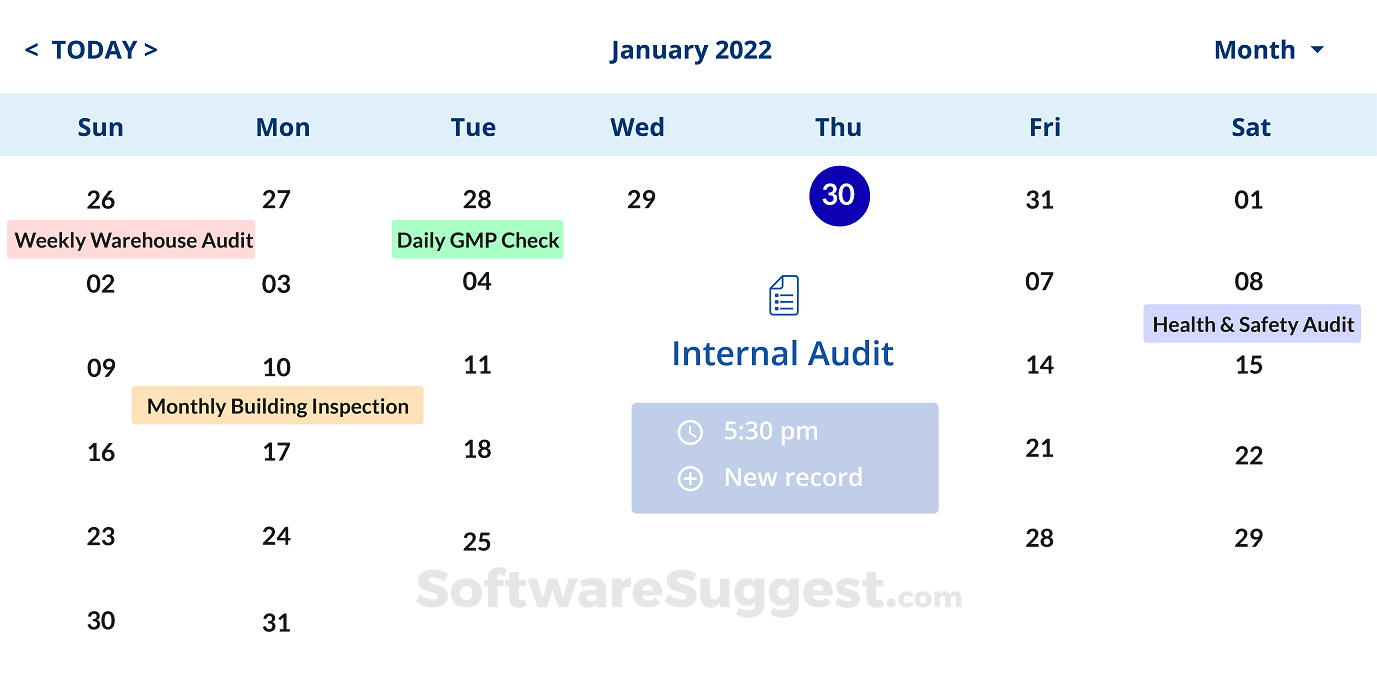The image size is (1377, 687).
Task: Click the Internal Audit document icon
Action: coord(783,295)
